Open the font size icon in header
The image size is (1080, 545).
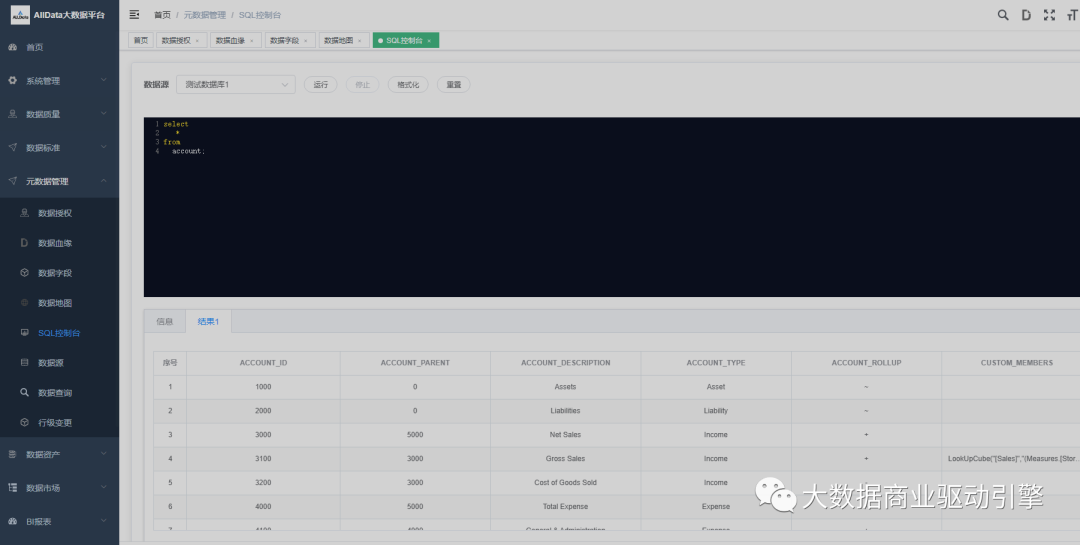(1072, 15)
